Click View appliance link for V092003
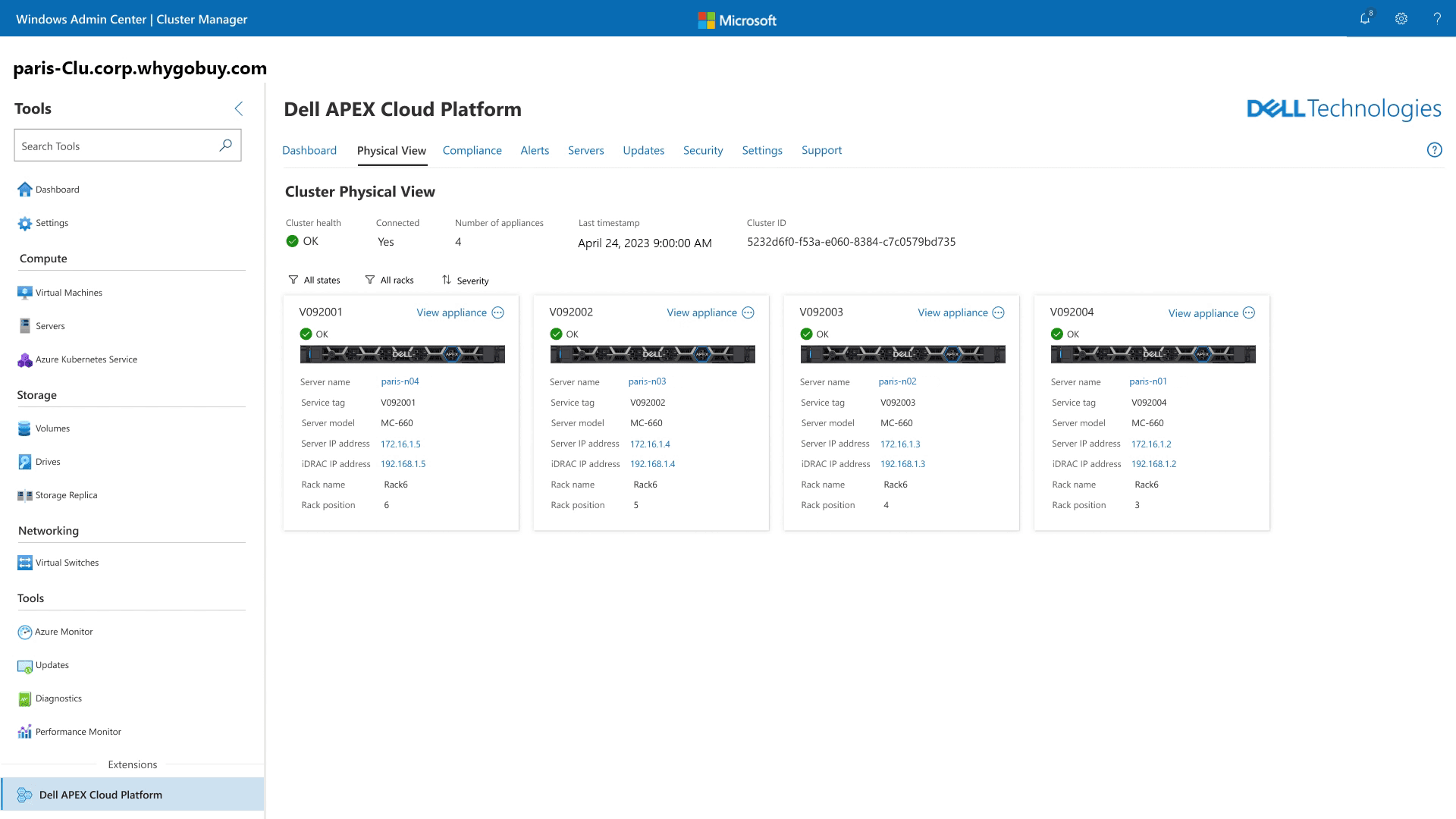 pos(952,312)
